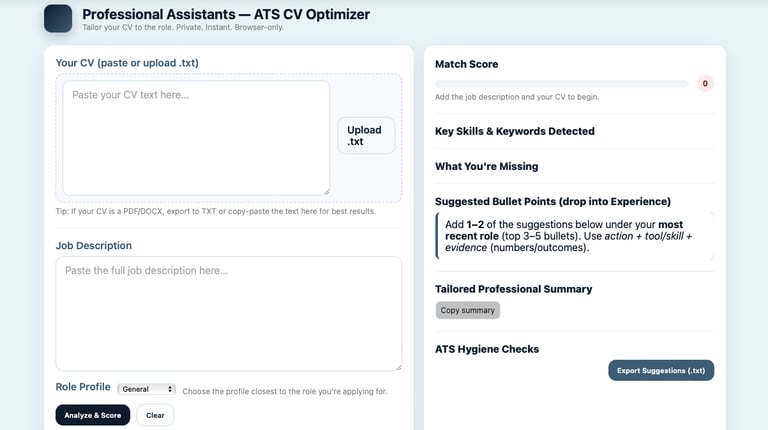Click inside the Job Description text box

(228, 313)
